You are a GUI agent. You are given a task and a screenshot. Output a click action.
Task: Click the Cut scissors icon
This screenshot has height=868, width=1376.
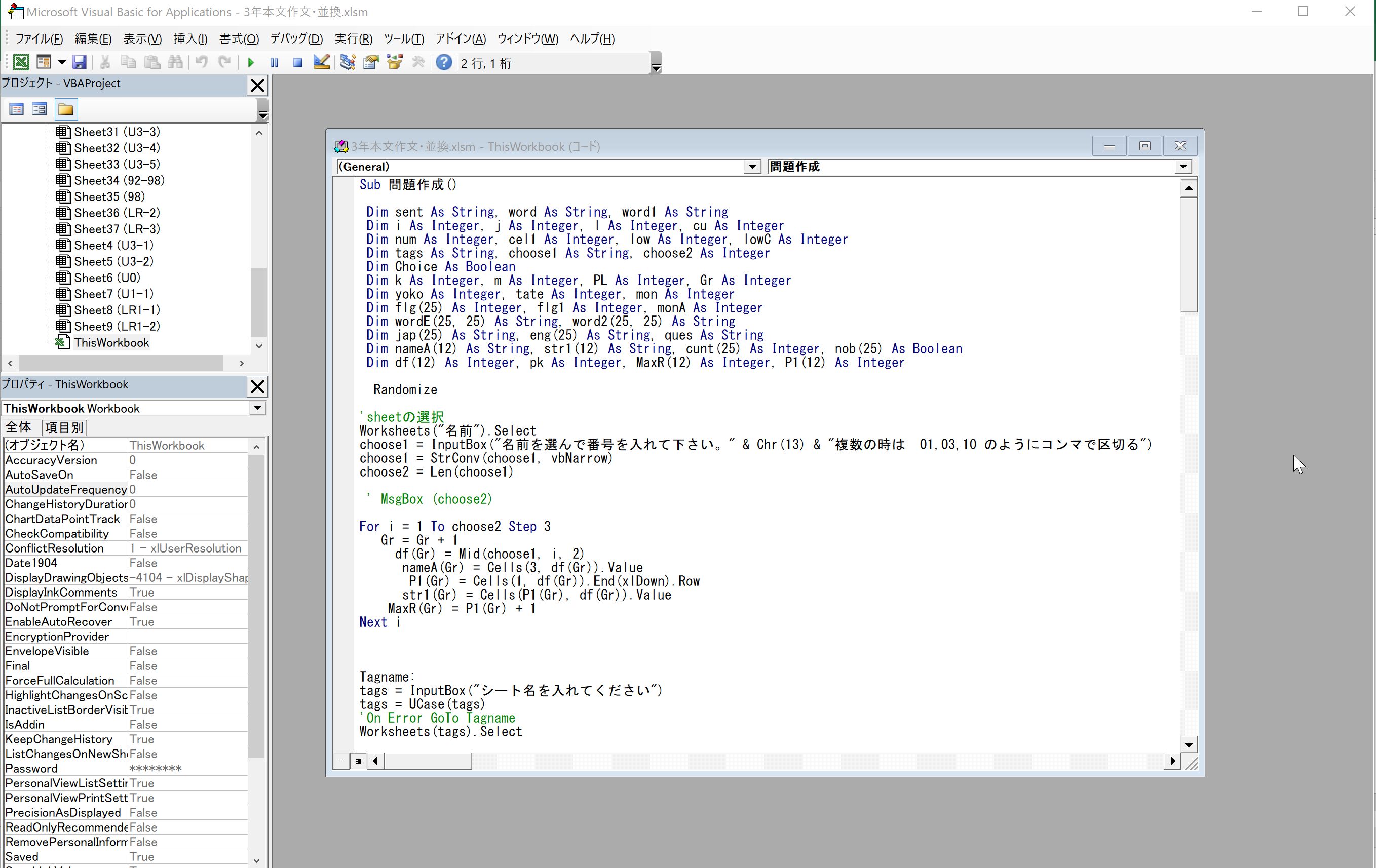[105, 62]
